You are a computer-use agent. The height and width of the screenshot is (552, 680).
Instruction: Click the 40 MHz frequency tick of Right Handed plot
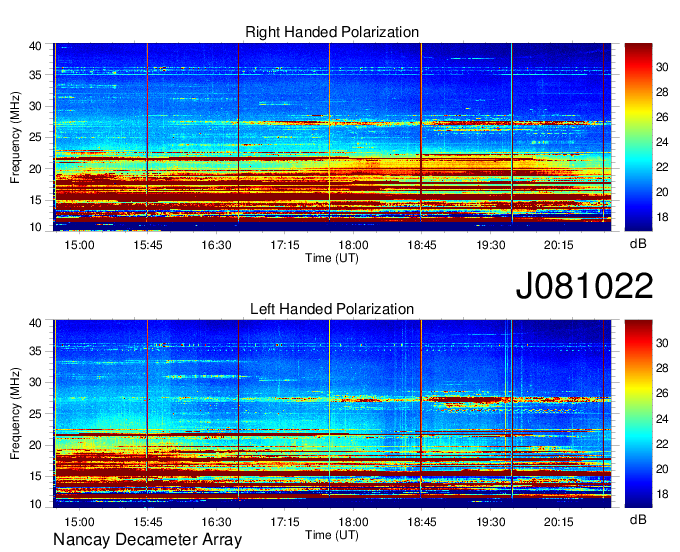click(35, 46)
